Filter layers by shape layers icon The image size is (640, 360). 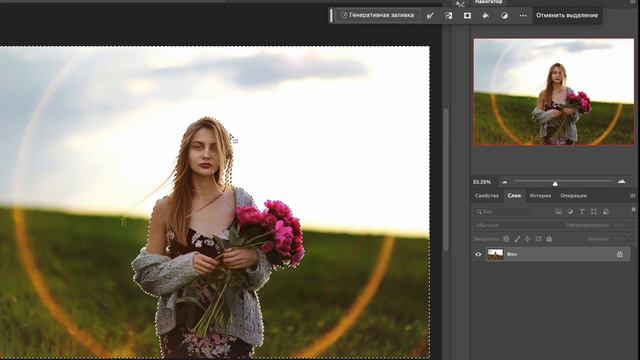pos(594,211)
